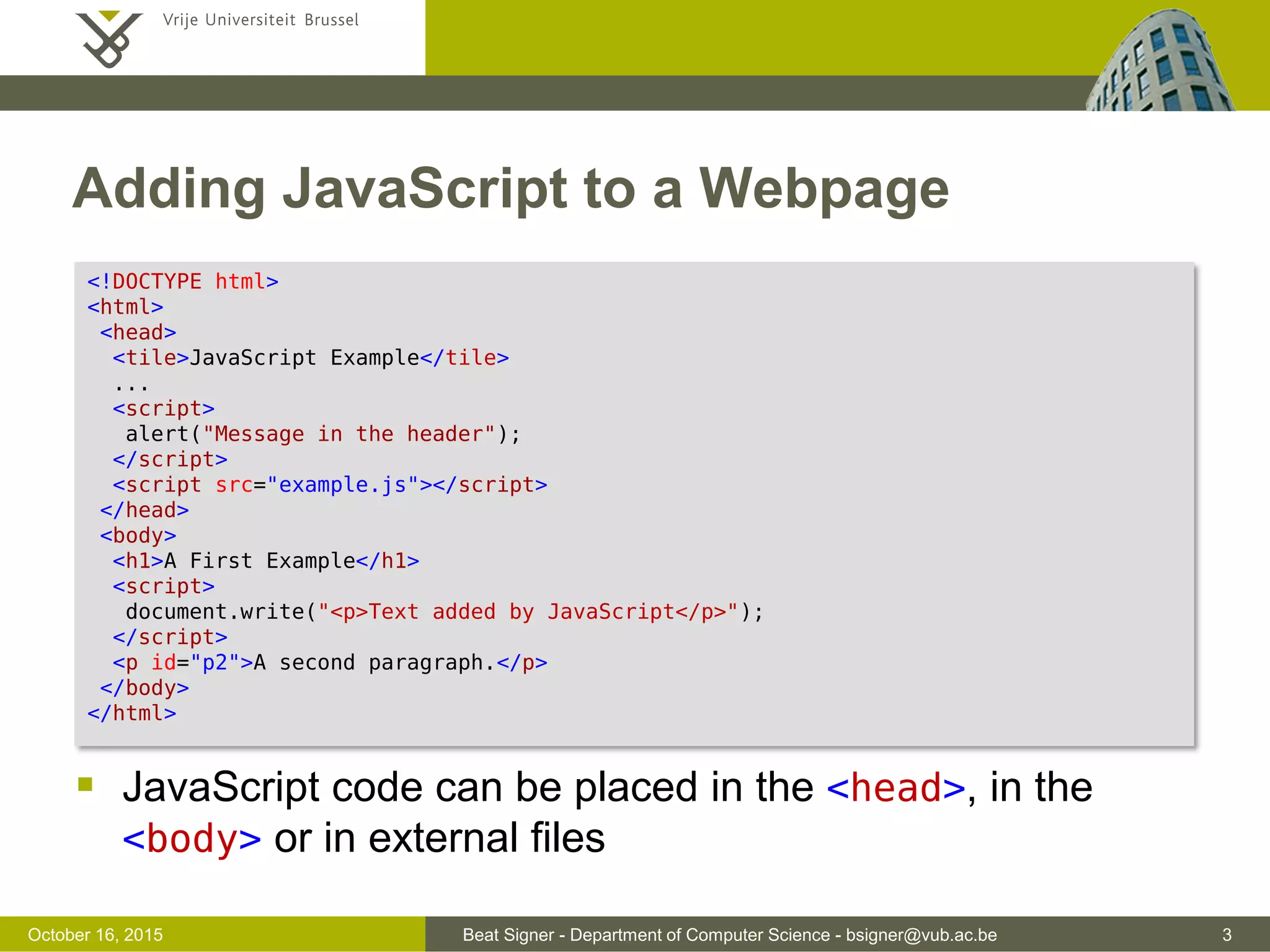Click the alert message string in code

tap(349, 434)
